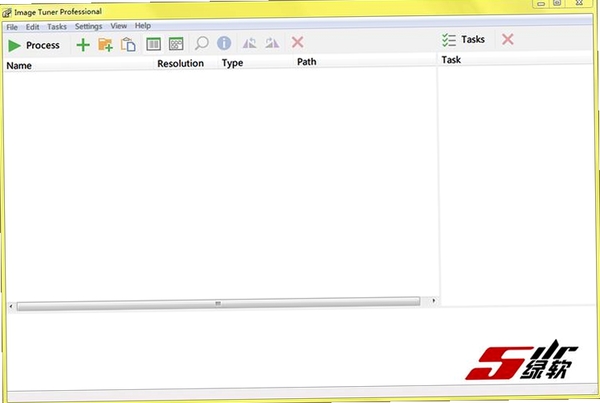Click the Image Tuner app icon in the title bar
Image resolution: width=600 pixels, height=403 pixels.
[x=7, y=13]
